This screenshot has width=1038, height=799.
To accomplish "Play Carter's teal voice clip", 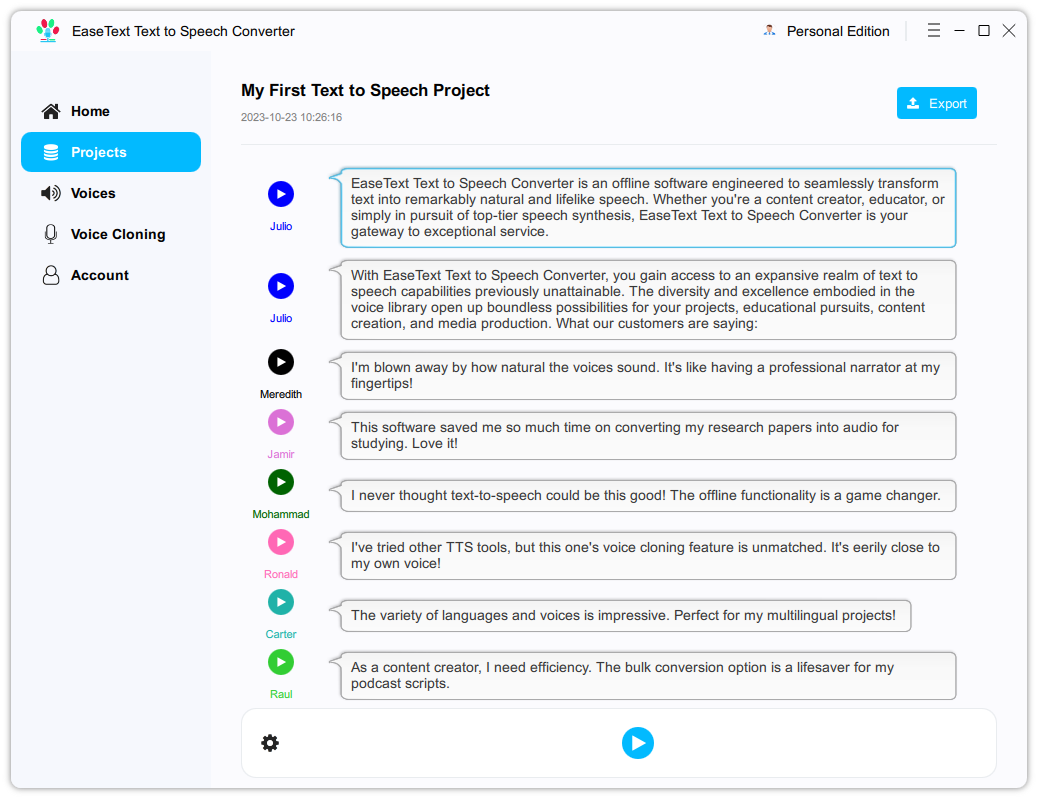I will pos(281,602).
